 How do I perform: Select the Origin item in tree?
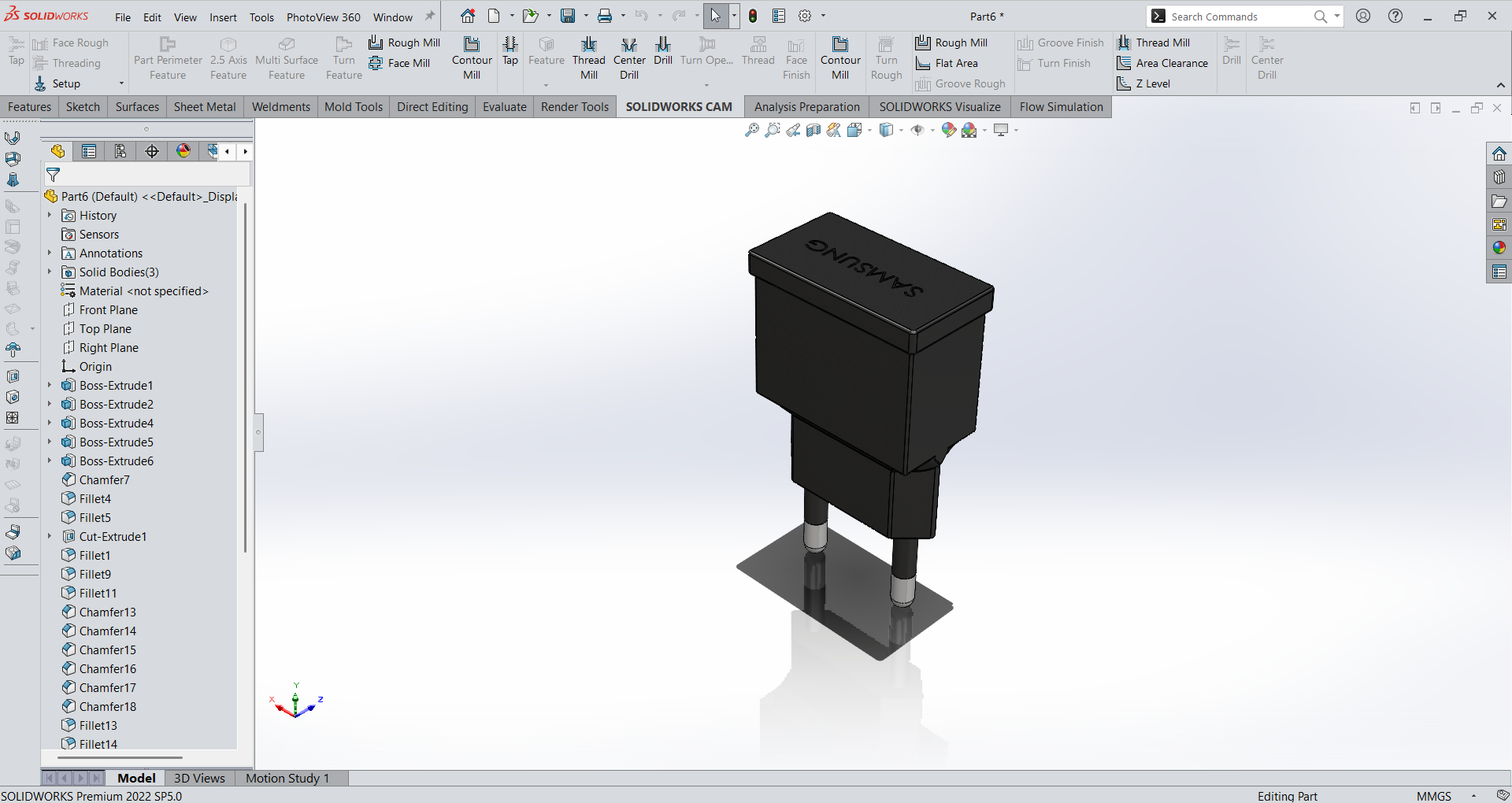coord(95,366)
